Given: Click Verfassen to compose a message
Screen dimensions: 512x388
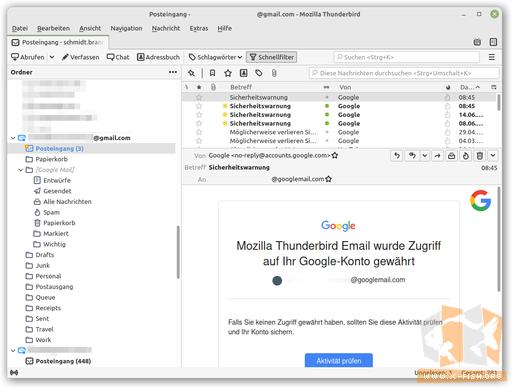Looking at the screenshot, I should (x=81, y=57).
